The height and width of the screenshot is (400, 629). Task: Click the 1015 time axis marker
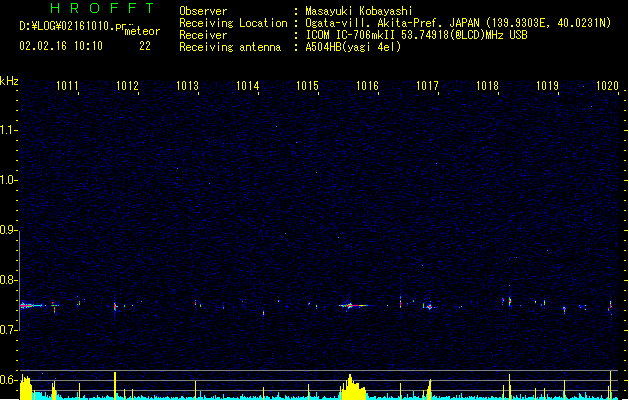click(x=307, y=85)
